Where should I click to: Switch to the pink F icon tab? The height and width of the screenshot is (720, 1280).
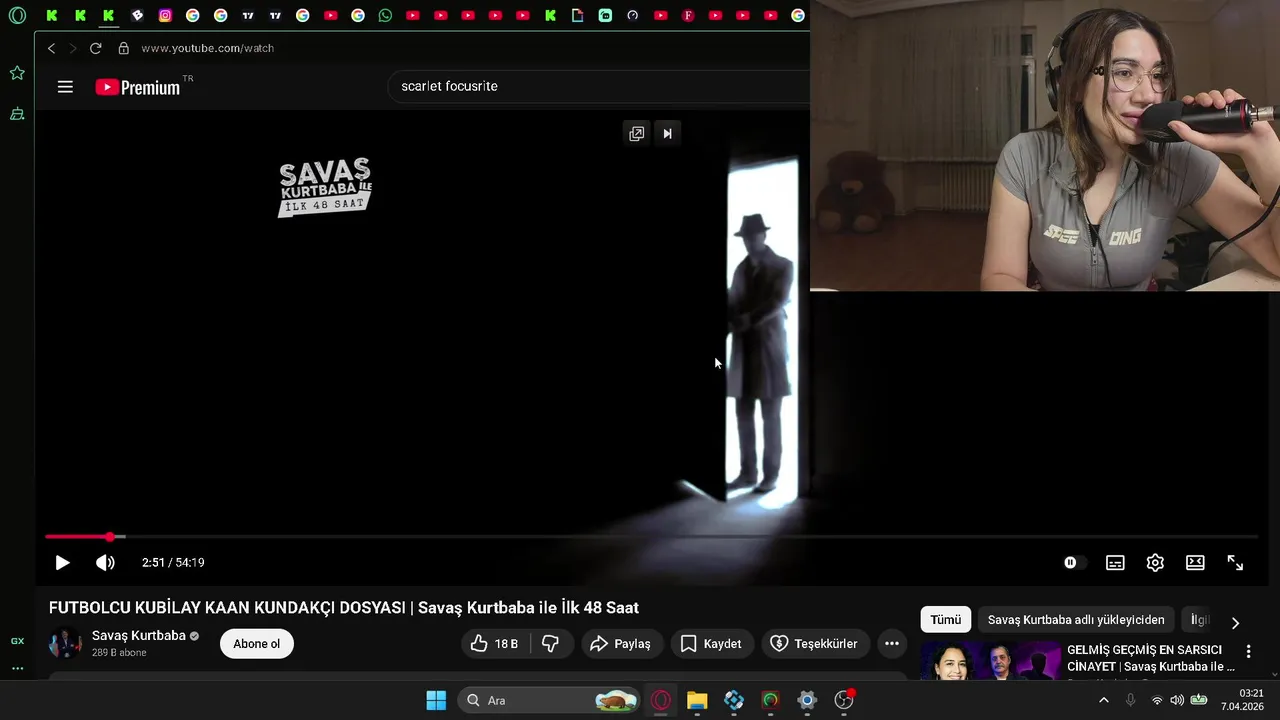[688, 15]
